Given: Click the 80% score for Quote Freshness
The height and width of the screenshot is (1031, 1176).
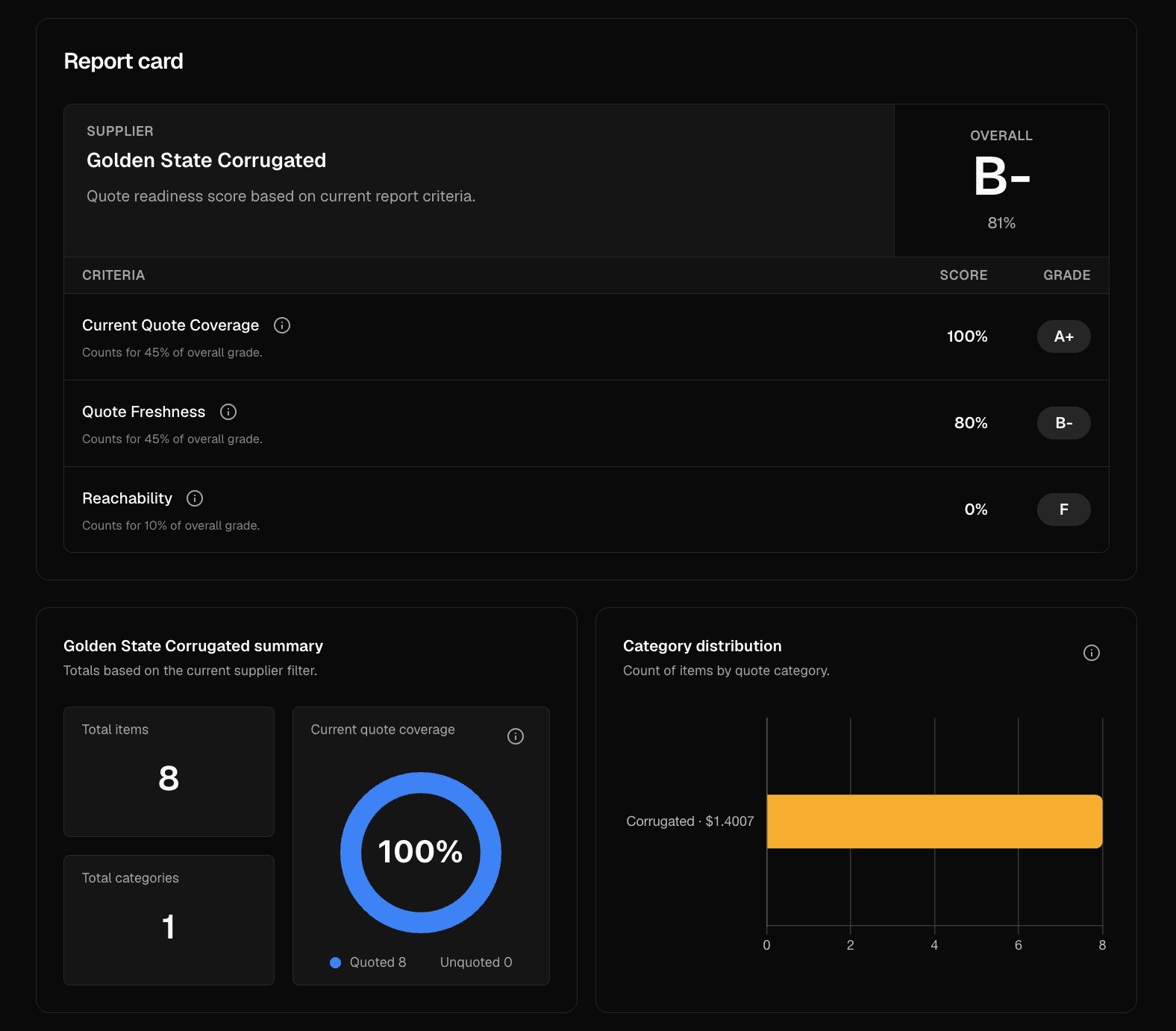Looking at the screenshot, I should click(x=971, y=423).
